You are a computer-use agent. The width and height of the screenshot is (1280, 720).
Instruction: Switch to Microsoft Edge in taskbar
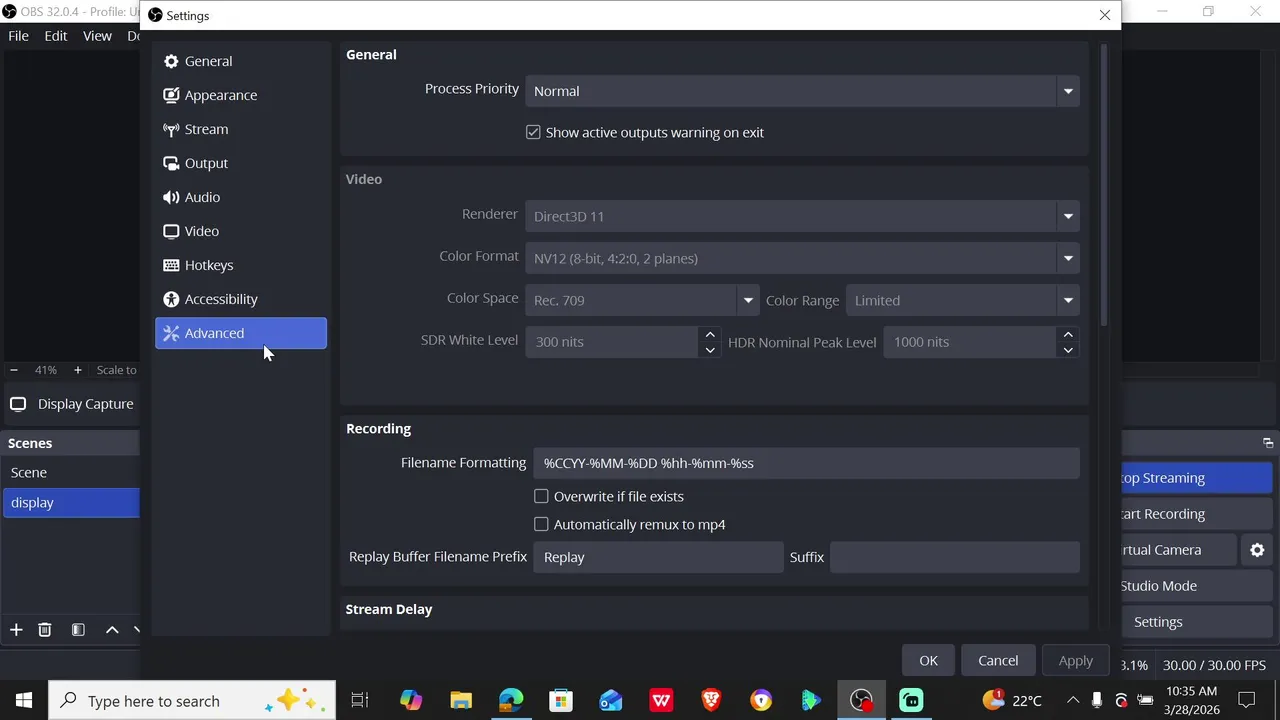pos(511,700)
